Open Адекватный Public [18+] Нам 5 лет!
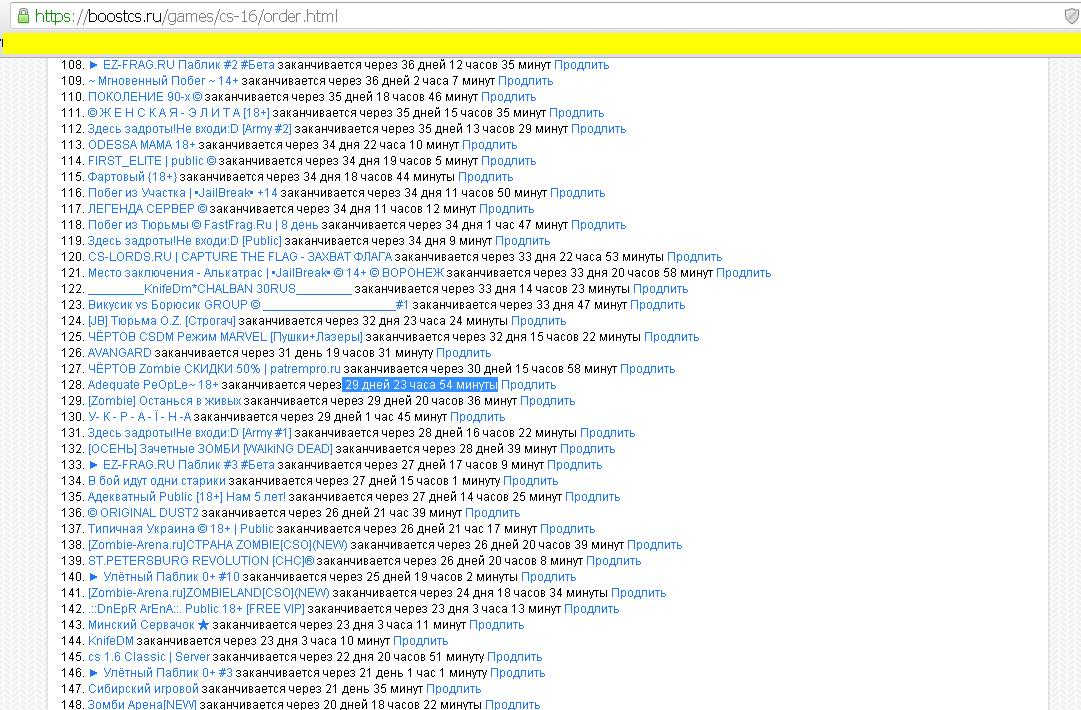This screenshot has height=710, width=1081. pos(187,496)
